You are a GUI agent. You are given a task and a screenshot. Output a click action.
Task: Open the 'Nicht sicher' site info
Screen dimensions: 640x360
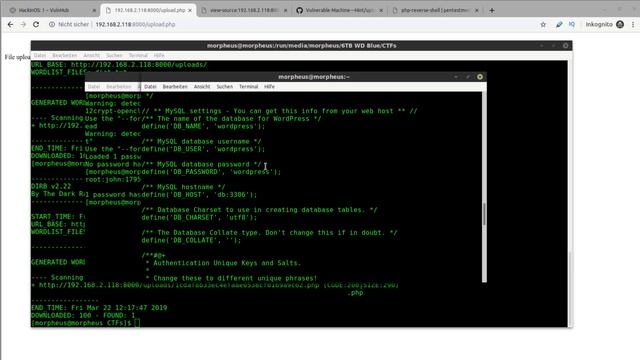coord(69,24)
